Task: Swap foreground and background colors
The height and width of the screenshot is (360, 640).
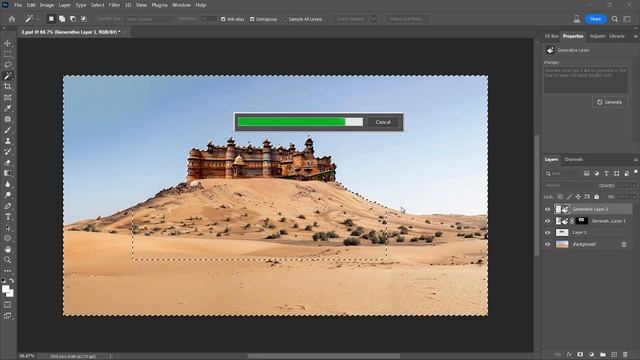Action: coord(11,281)
